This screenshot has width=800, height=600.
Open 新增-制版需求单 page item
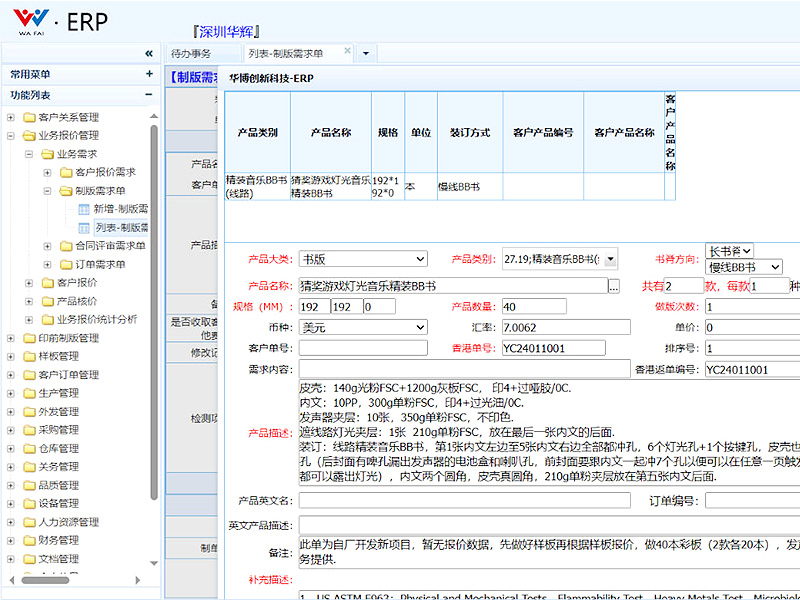[x=121, y=209]
